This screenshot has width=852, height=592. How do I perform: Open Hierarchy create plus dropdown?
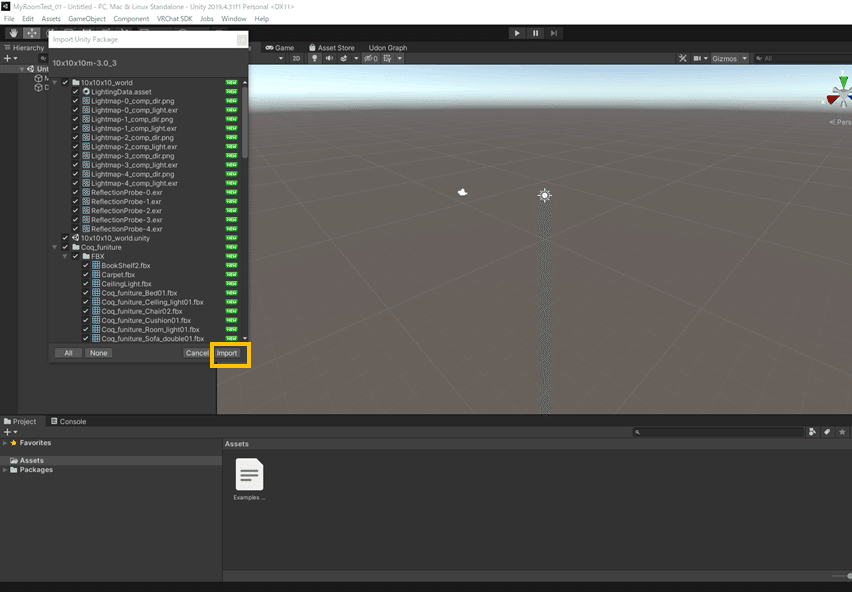tap(10, 58)
